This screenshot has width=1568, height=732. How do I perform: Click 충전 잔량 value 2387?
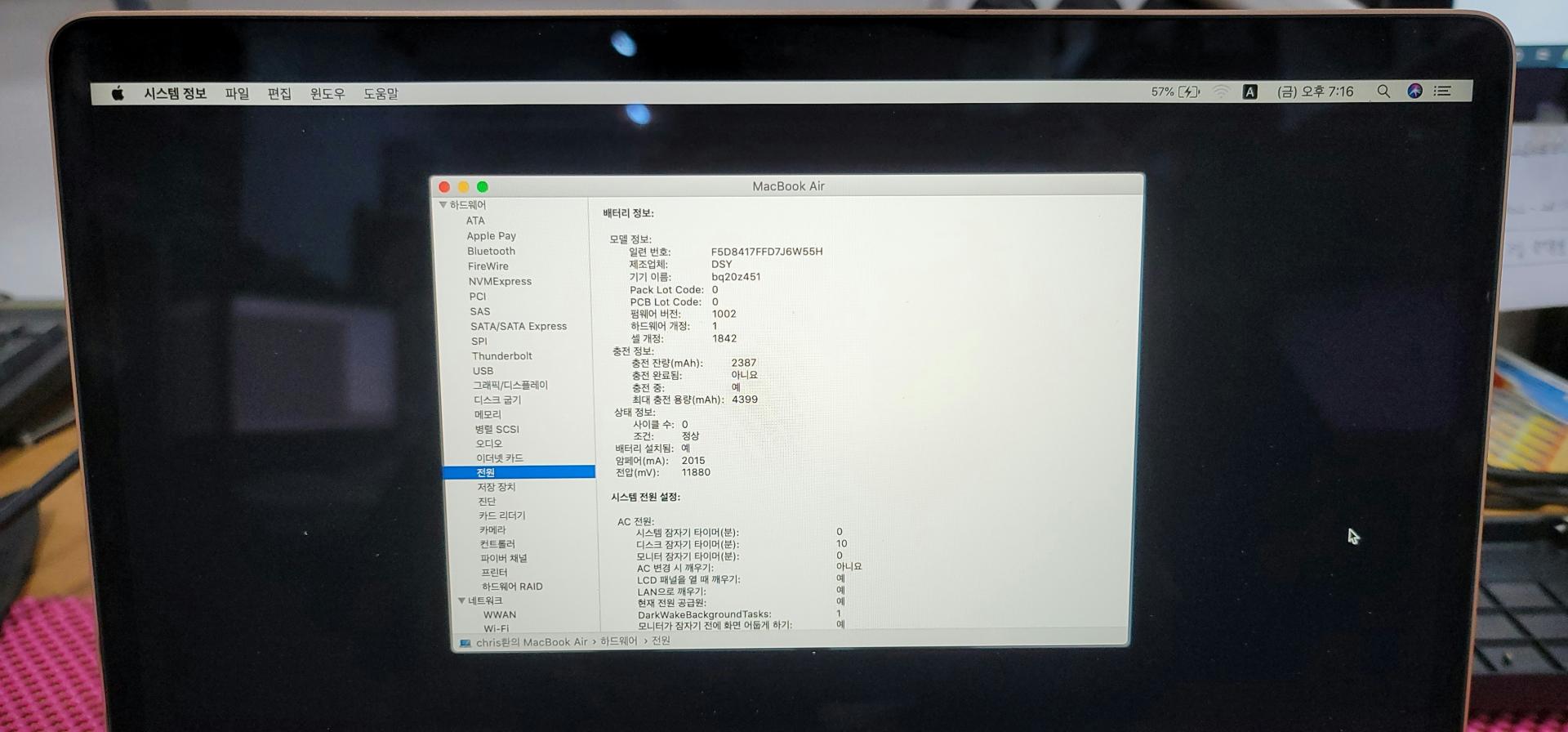point(744,363)
